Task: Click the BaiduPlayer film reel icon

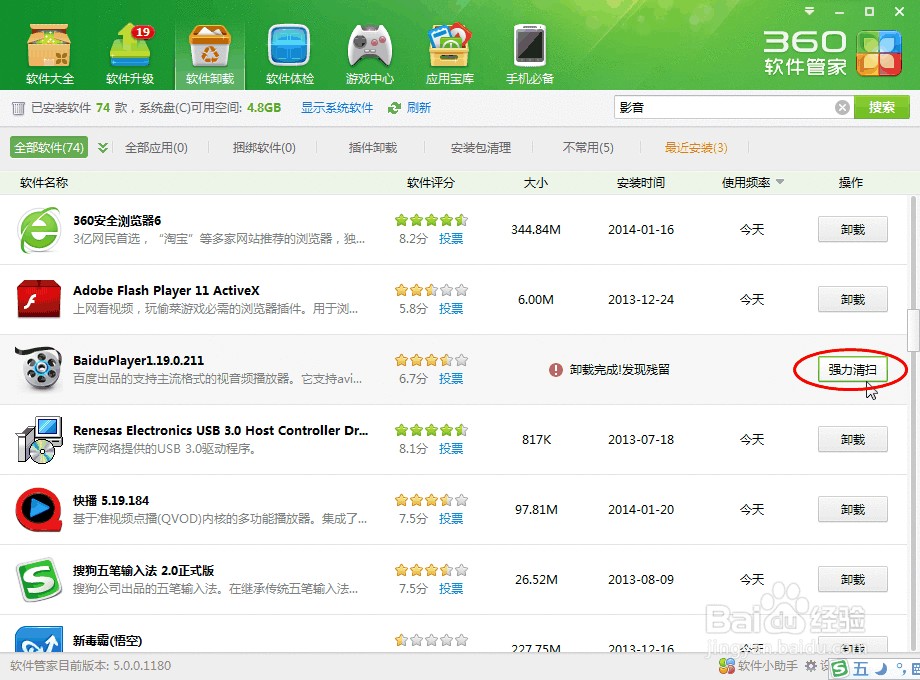Action: [x=39, y=368]
